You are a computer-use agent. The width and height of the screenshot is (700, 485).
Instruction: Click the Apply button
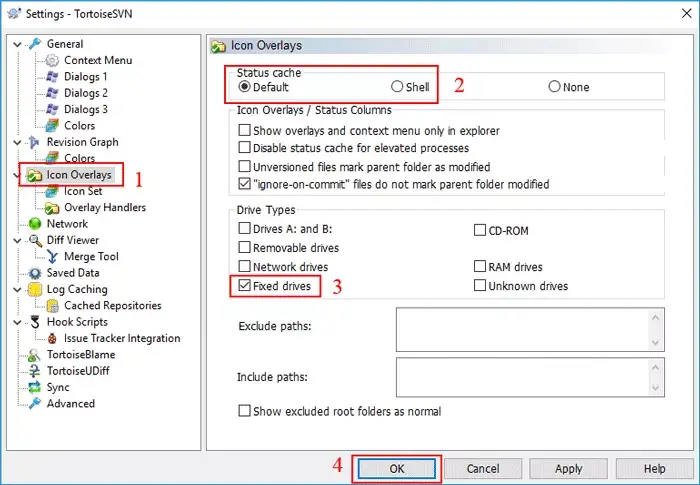coord(568,468)
